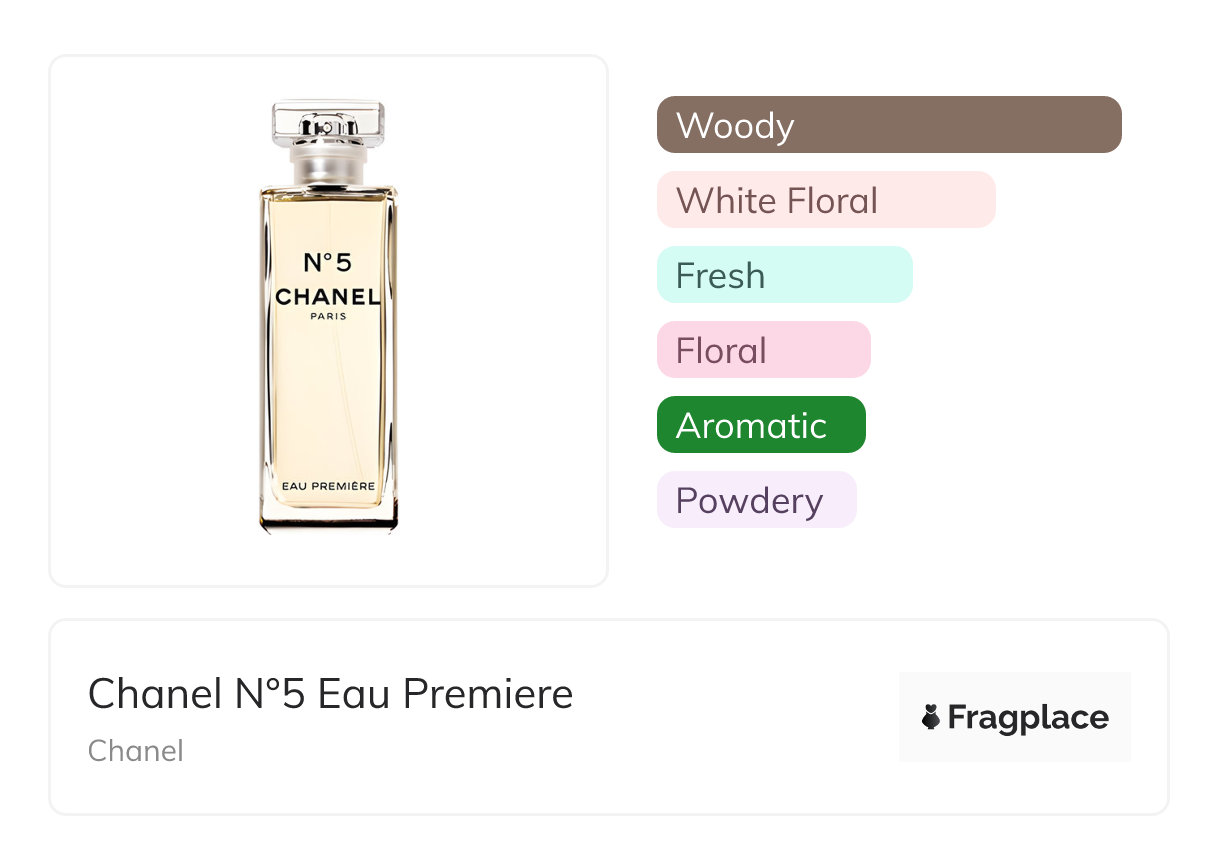Click the pale yellow perfume liquid

coord(328,400)
